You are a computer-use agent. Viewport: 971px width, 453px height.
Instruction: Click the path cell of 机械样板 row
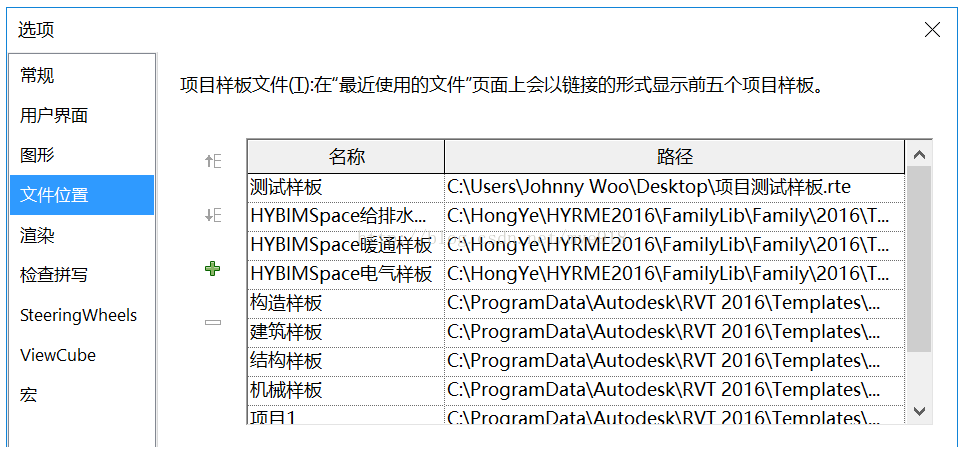coord(674,390)
